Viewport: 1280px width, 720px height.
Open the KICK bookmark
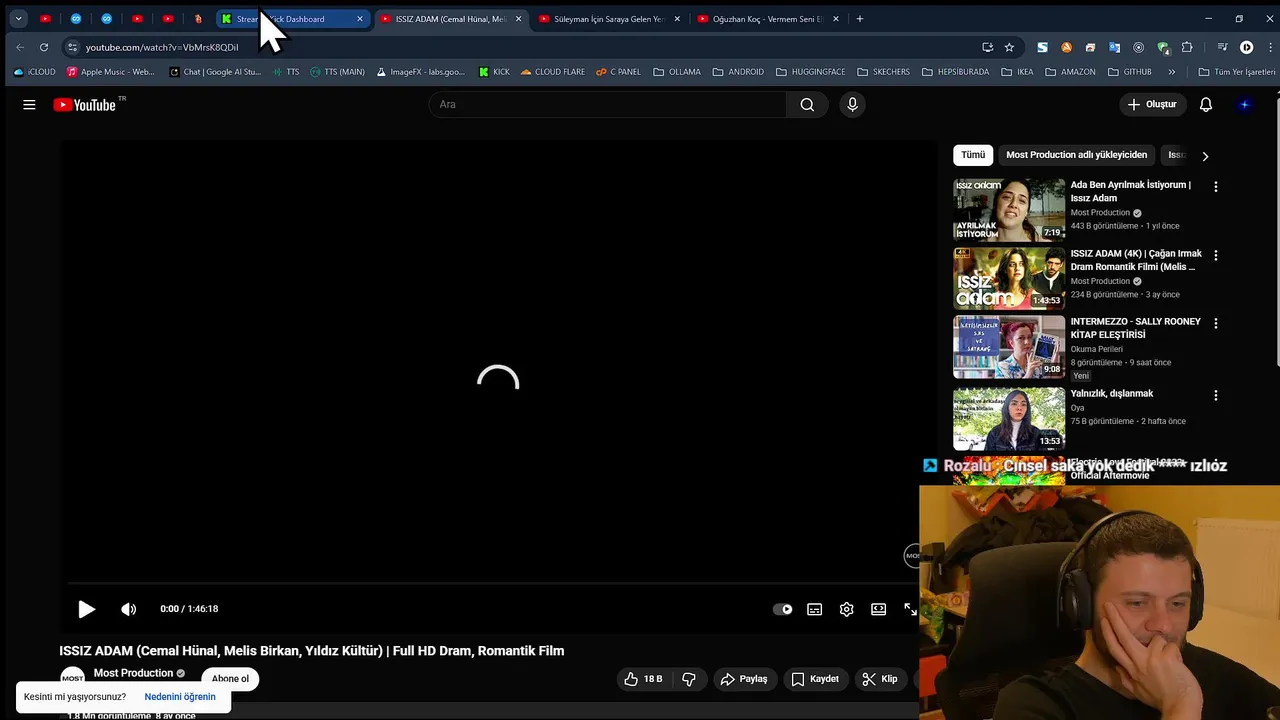(x=494, y=72)
